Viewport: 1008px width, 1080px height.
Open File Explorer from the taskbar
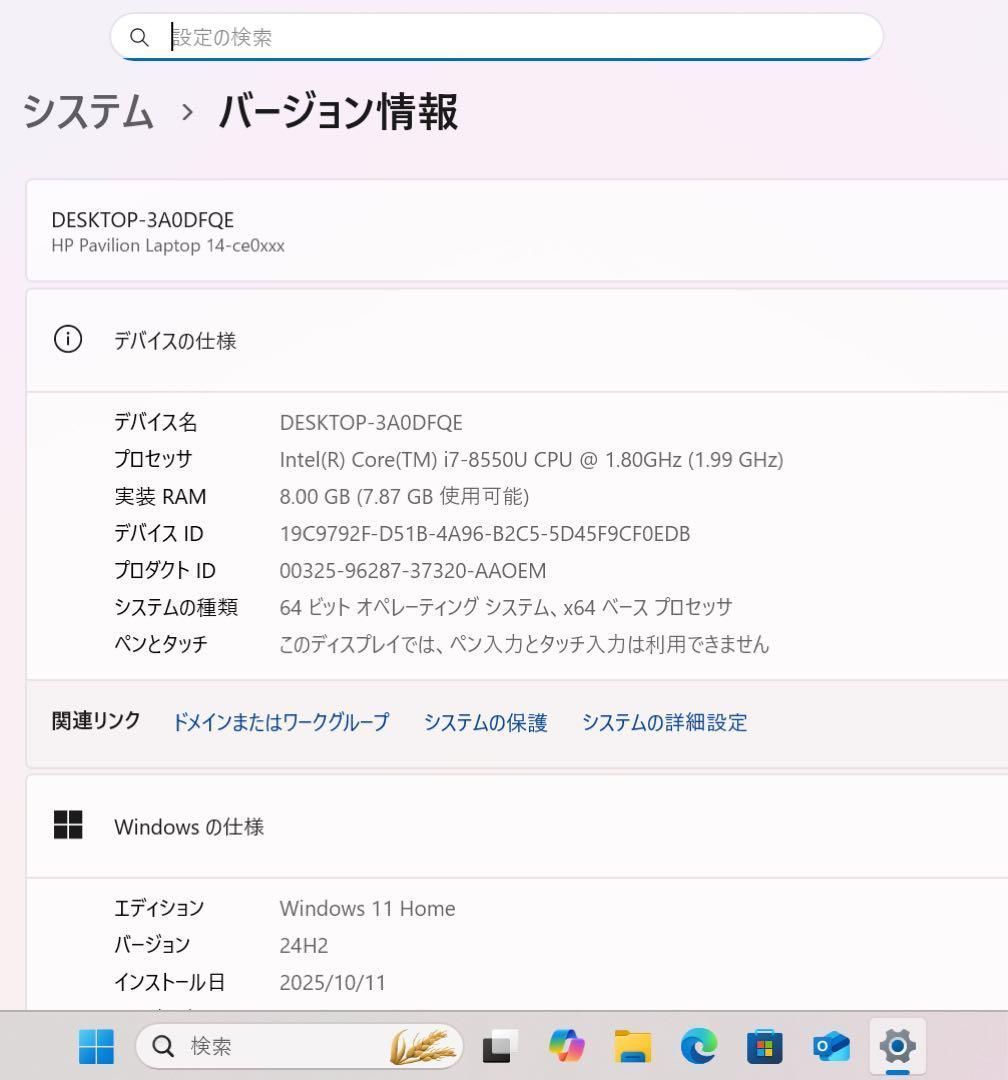coord(630,1046)
